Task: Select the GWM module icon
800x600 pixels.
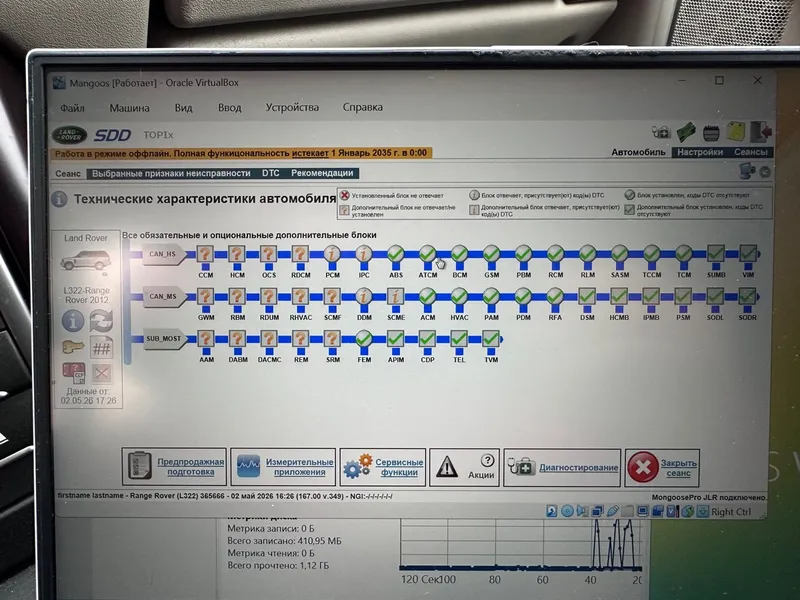Action: (206, 296)
